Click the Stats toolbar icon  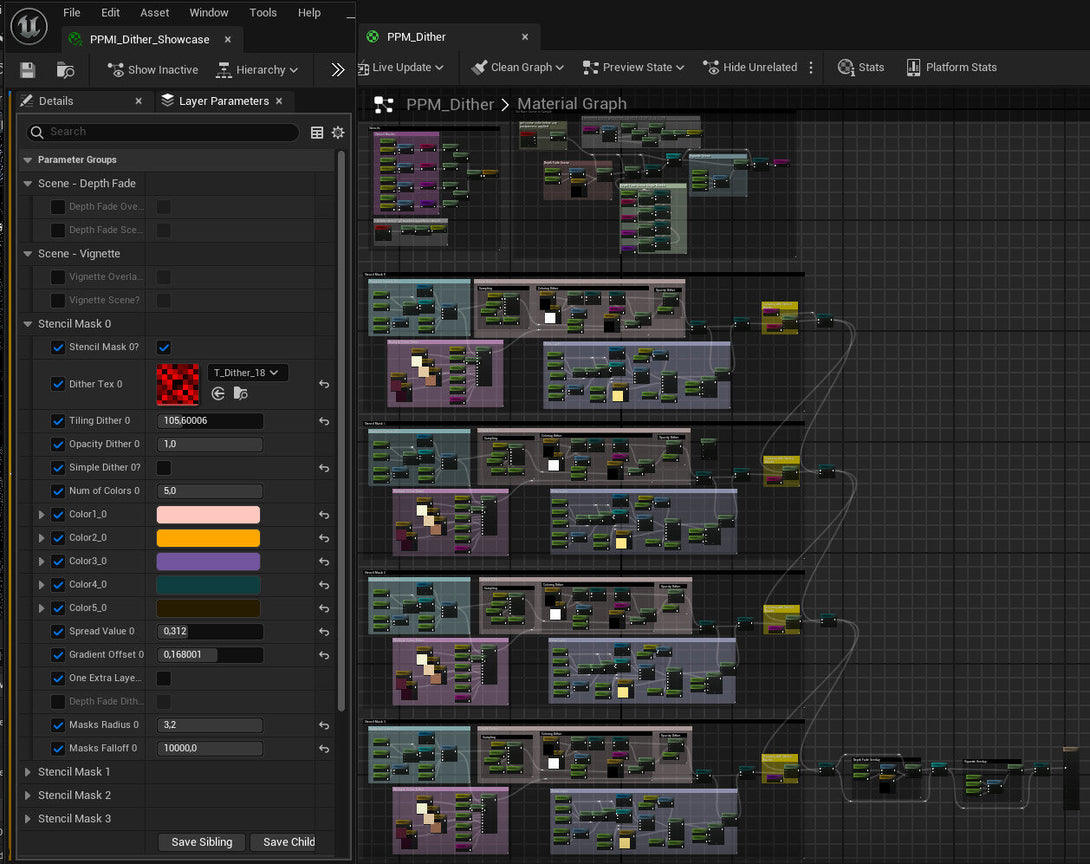pos(845,67)
